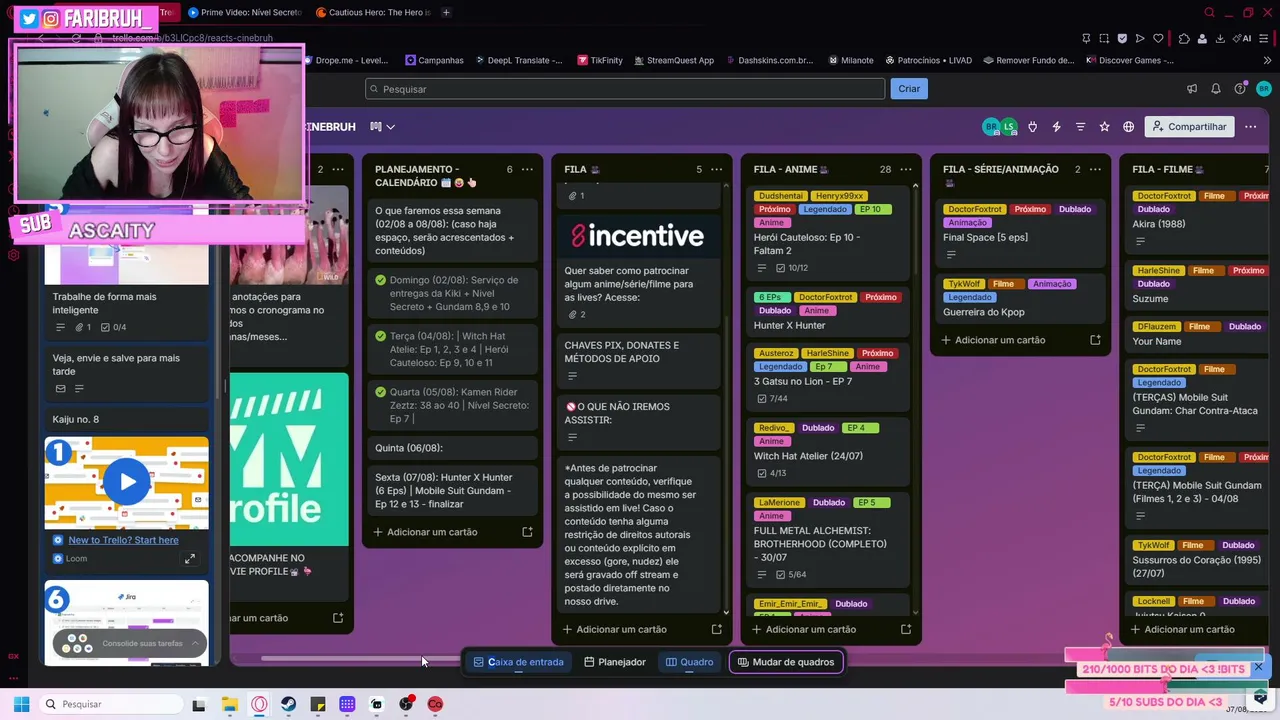
Task: Create card from template in FILA - ANIME
Action: tap(906, 629)
